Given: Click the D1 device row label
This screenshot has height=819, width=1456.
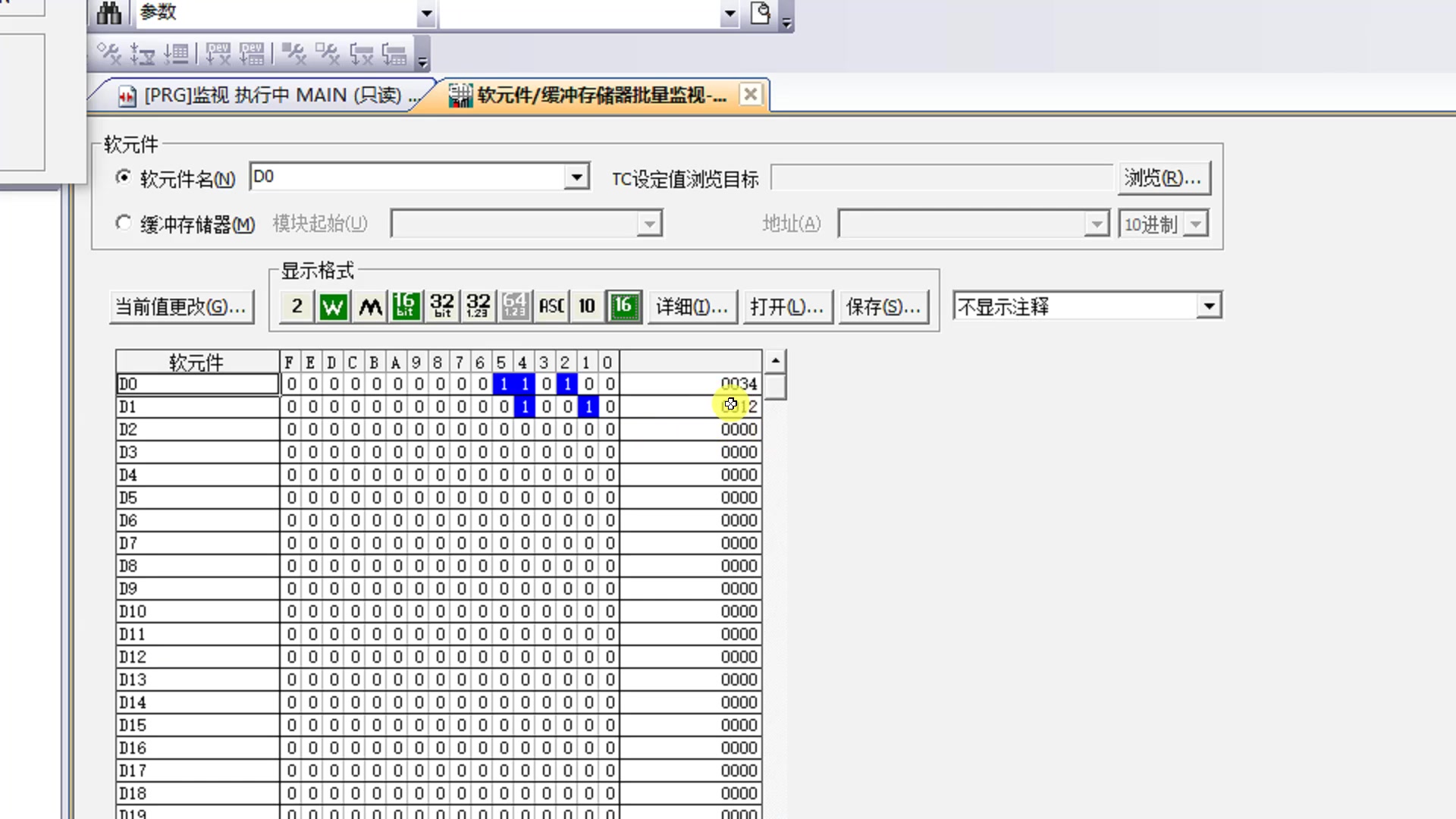Looking at the screenshot, I should click(197, 407).
